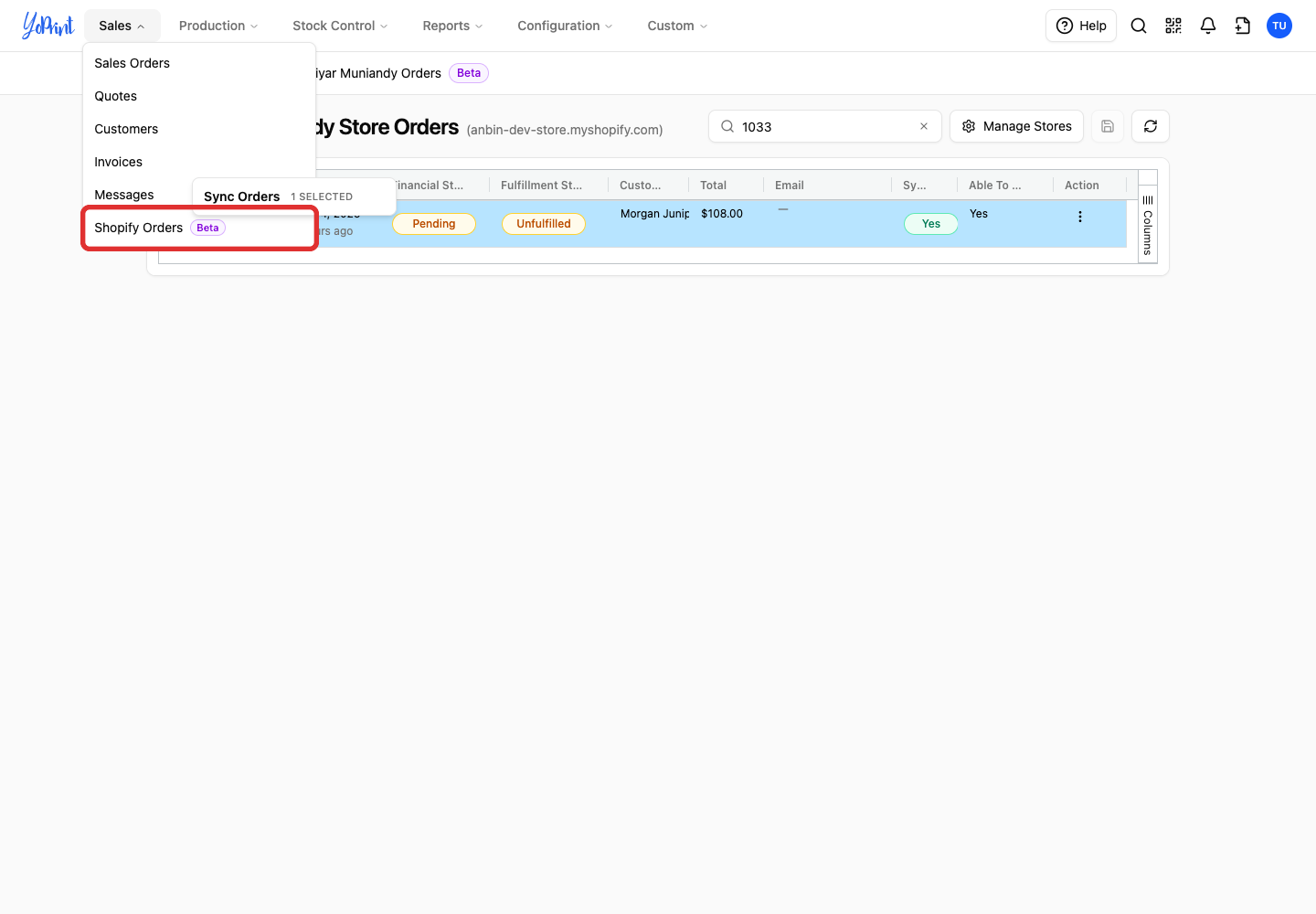Open the notifications bell
The image size is (1316, 914).
coord(1208,26)
